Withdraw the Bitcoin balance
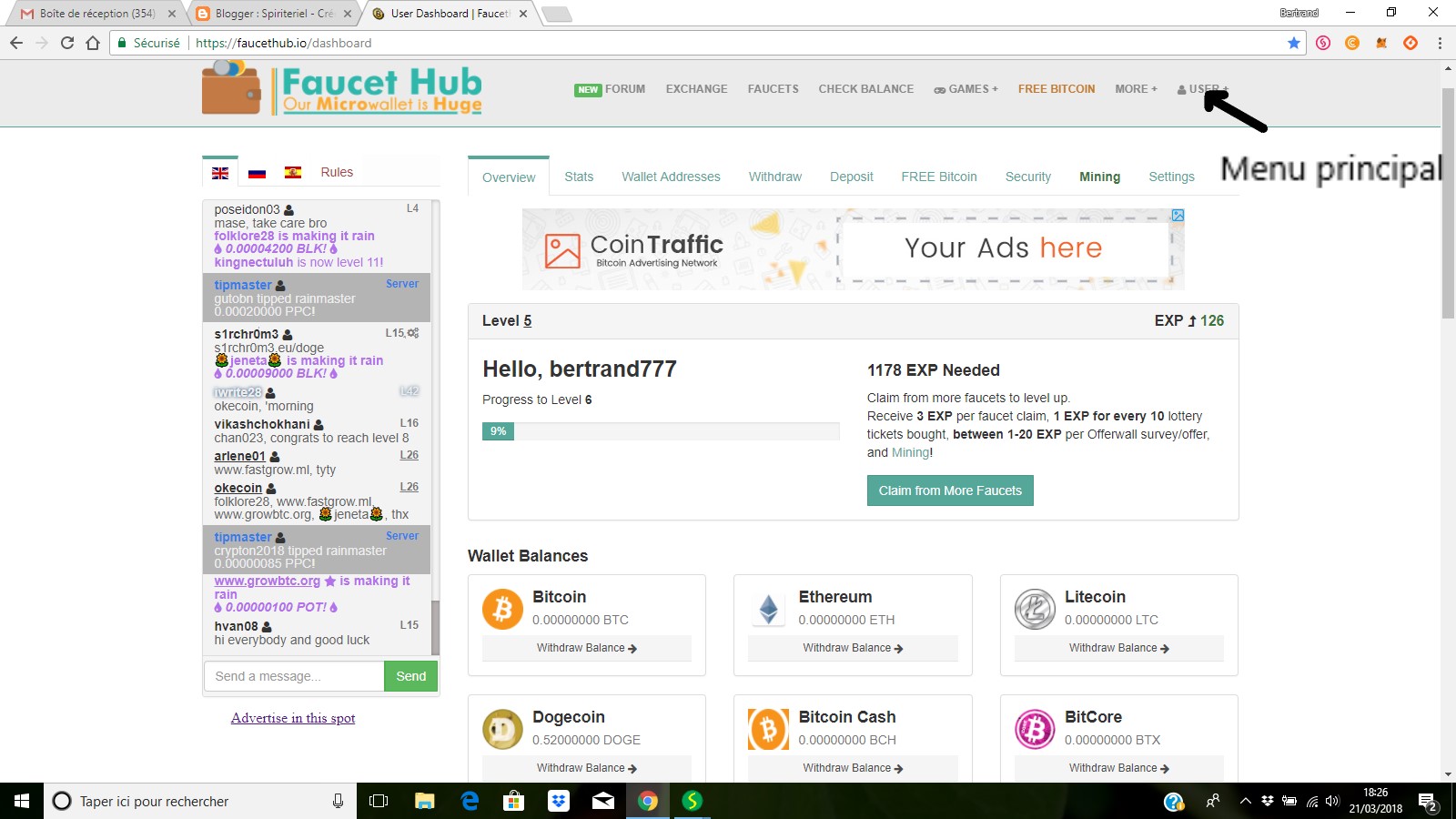 (x=587, y=648)
